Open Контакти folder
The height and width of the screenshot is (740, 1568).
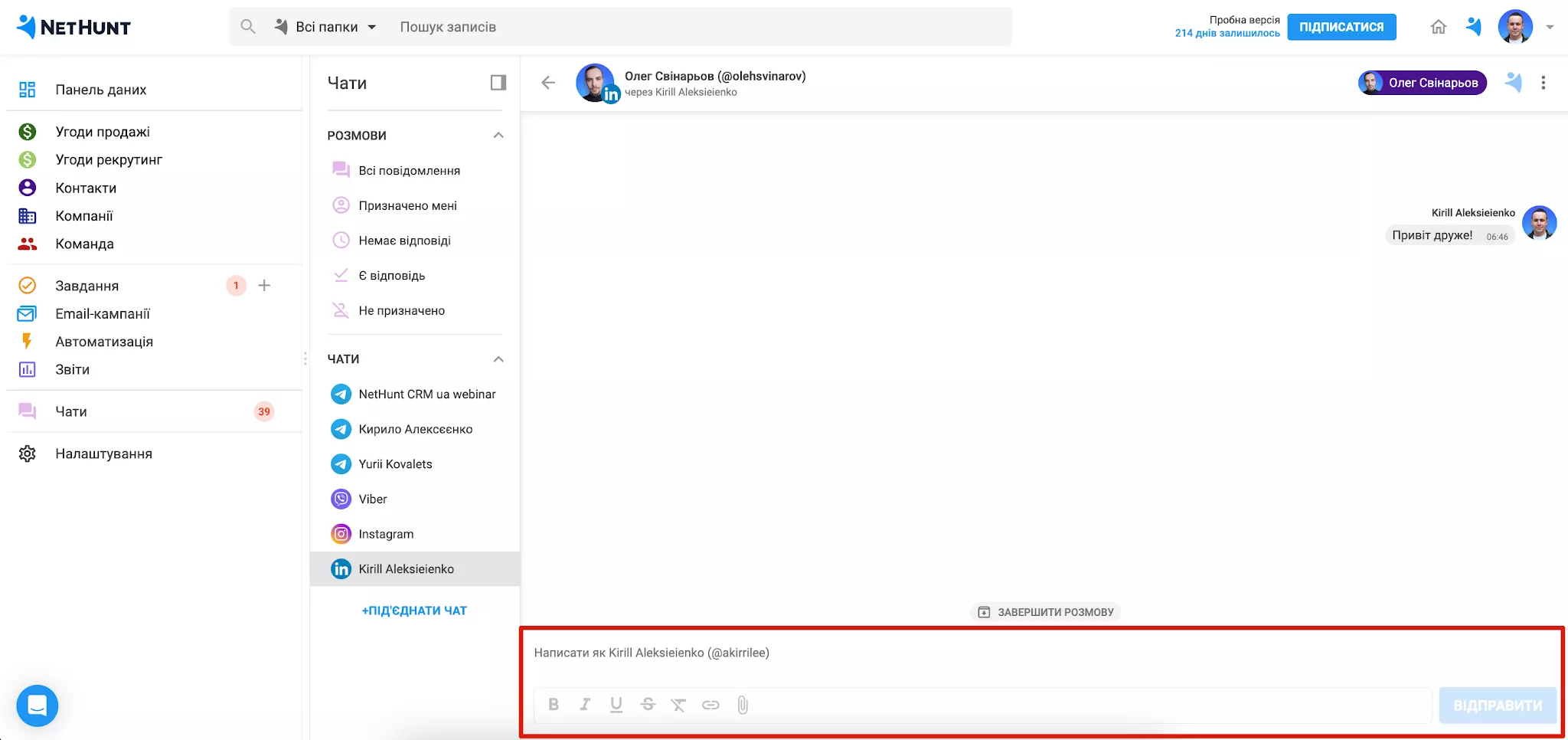[x=86, y=188]
